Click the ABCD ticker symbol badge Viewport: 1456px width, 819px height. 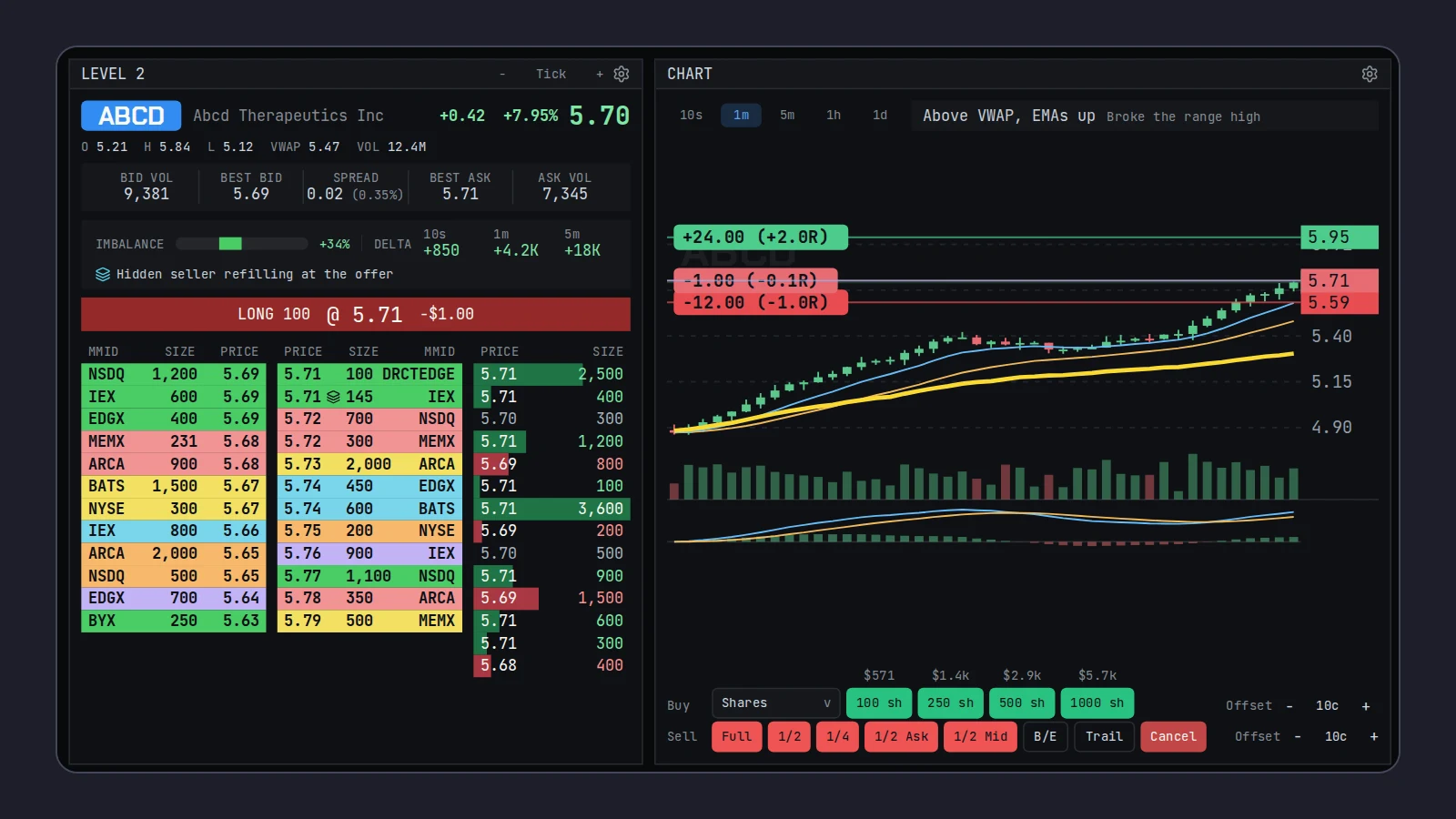click(131, 116)
